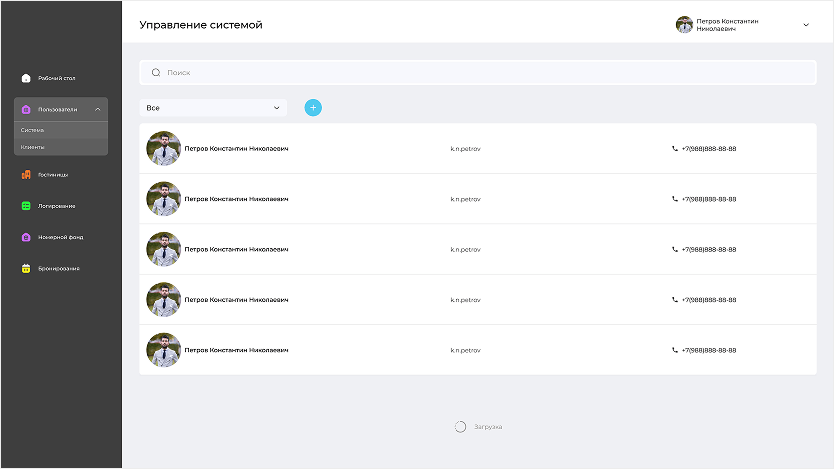Click the green Логирование icon
The image size is (834, 469).
point(26,206)
